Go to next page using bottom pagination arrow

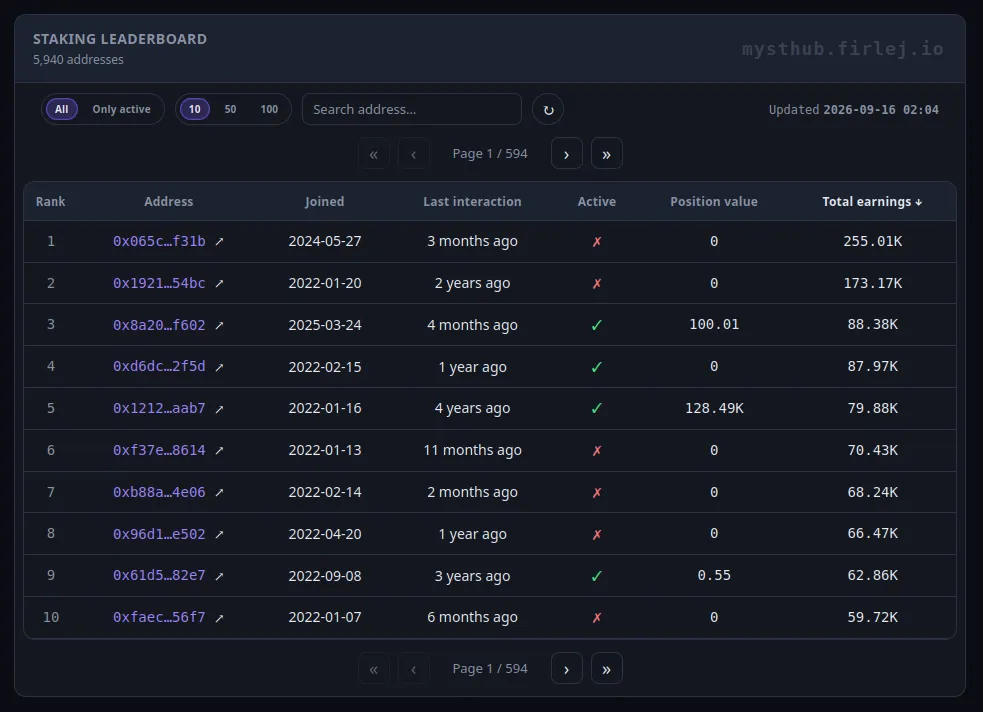(567, 669)
